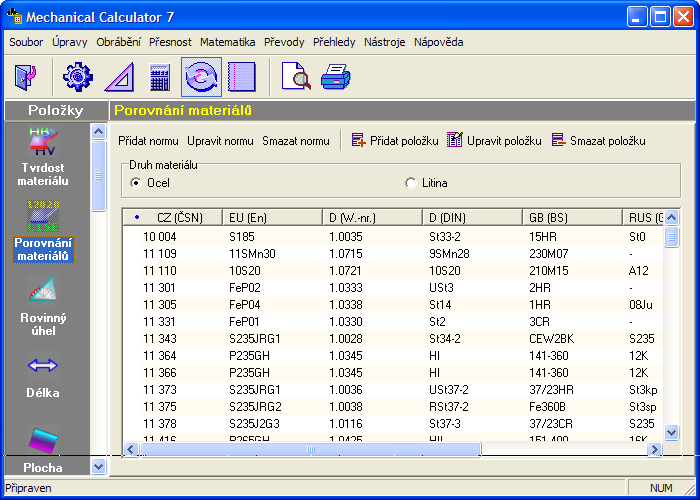This screenshot has width=700, height=500.
Task: Click the Položky panel header
Action: (x=56, y=110)
